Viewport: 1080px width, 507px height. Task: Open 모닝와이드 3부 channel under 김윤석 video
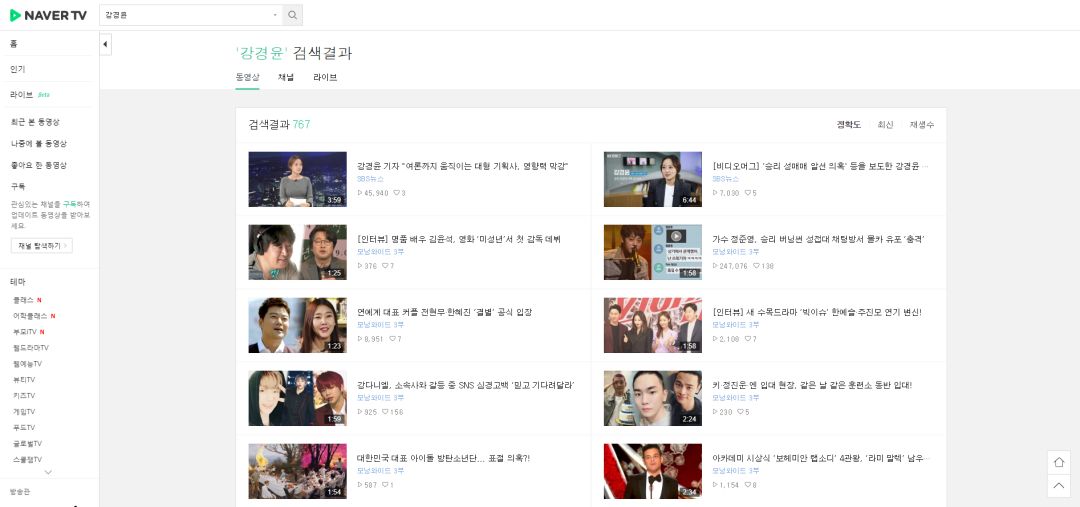[380, 252]
